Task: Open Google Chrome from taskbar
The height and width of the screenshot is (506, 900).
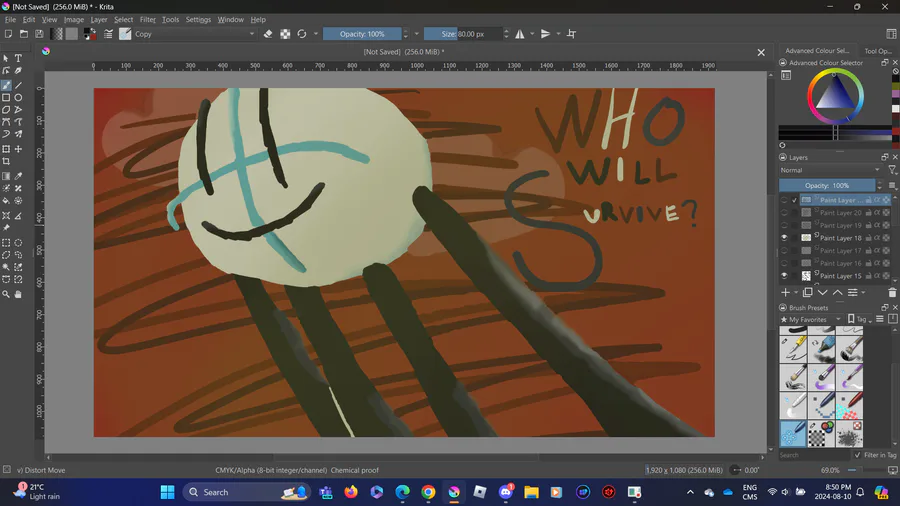Action: pyautogui.click(x=428, y=492)
